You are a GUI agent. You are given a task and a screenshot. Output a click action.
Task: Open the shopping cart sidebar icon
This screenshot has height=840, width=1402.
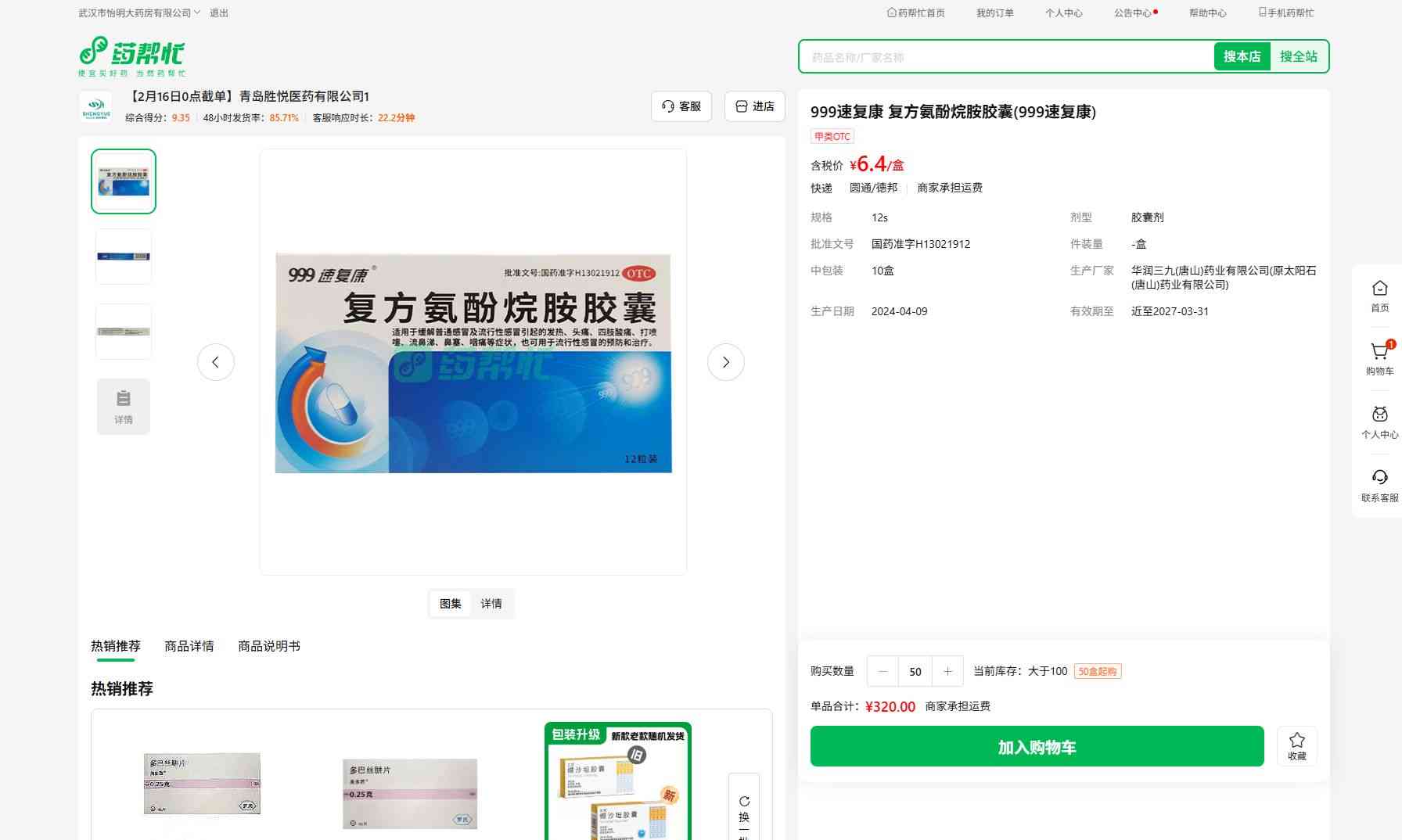(1379, 353)
